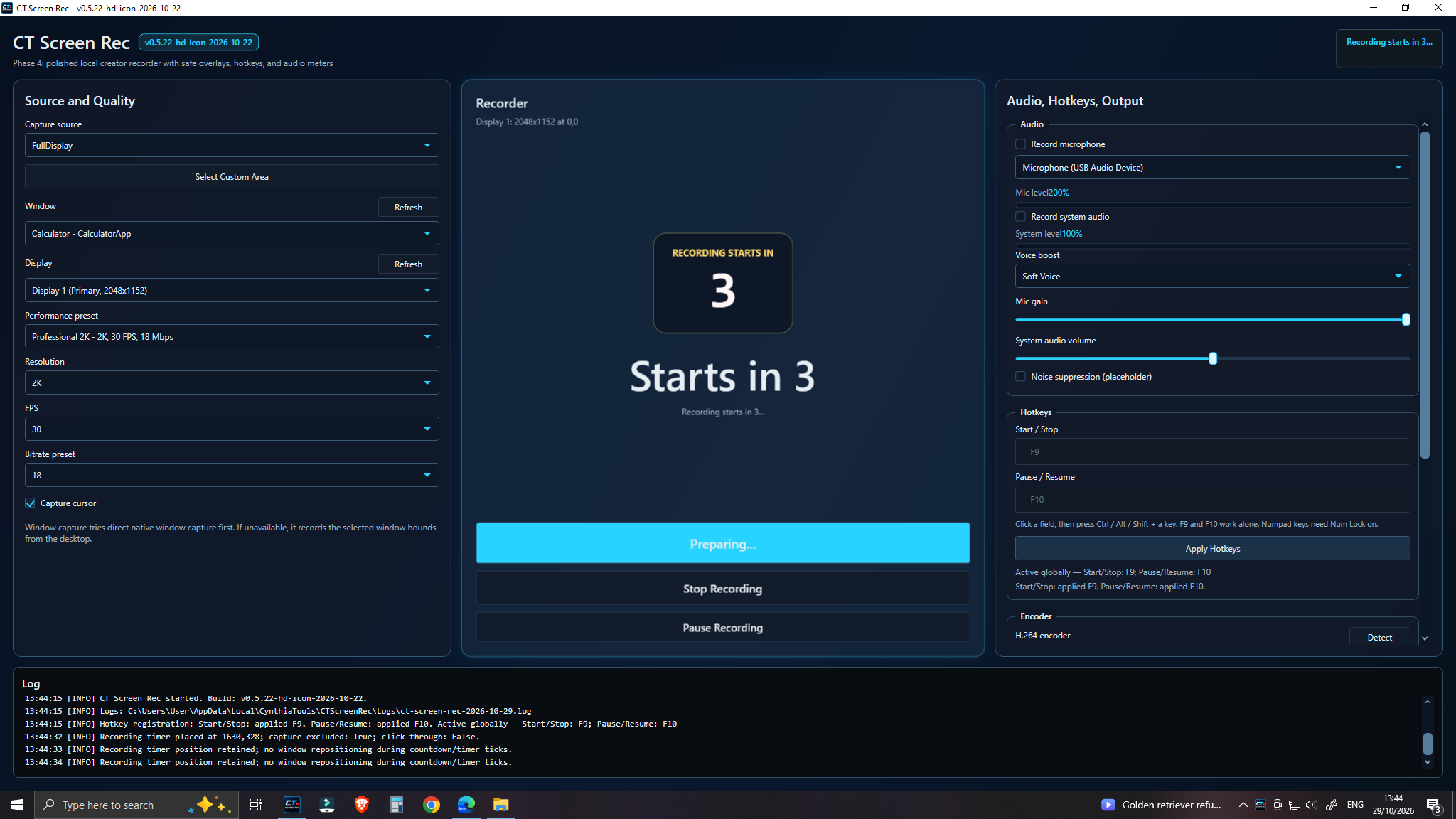Enable Record microphone checkbox

1021,144
